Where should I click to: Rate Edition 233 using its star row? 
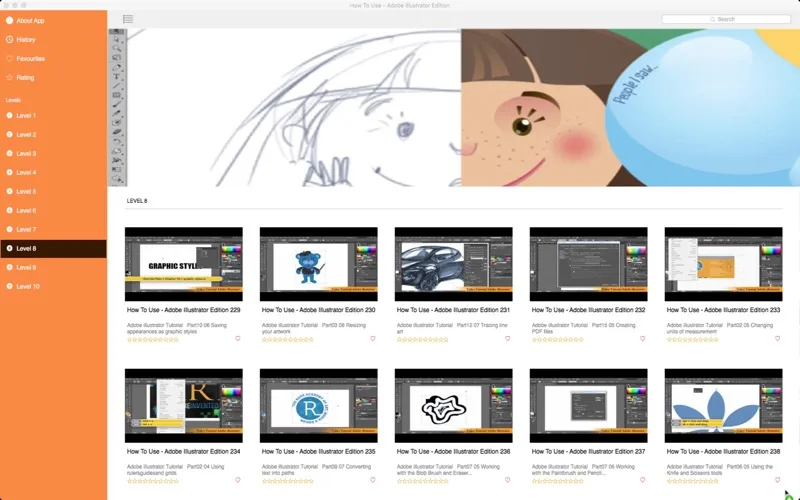click(693, 340)
